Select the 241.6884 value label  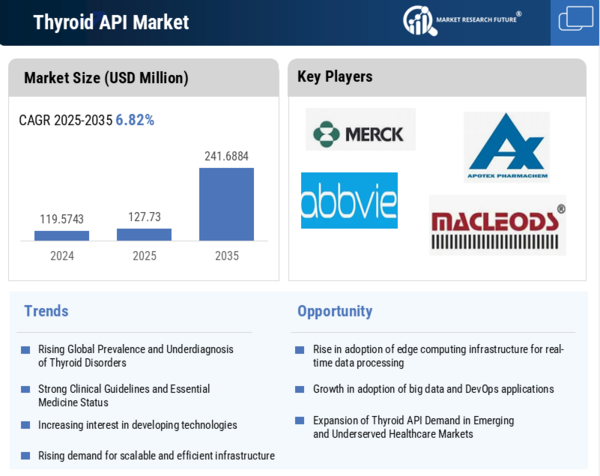226,156
